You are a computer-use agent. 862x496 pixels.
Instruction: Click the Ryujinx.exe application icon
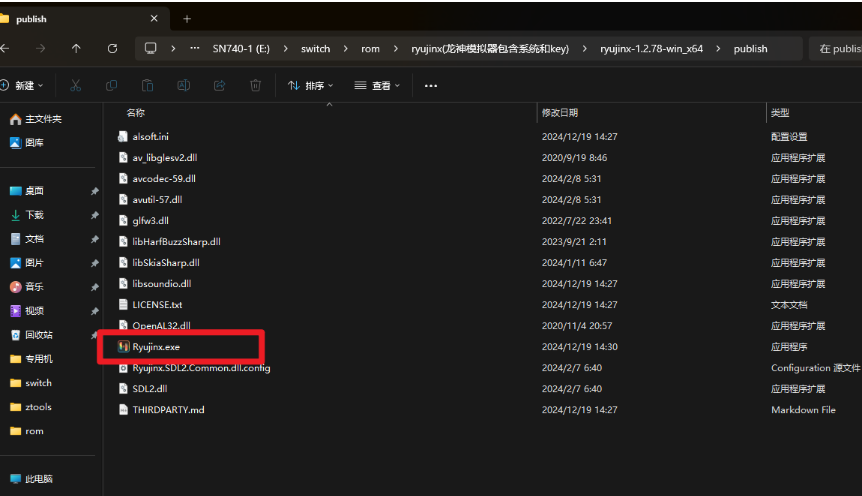tap(124, 347)
